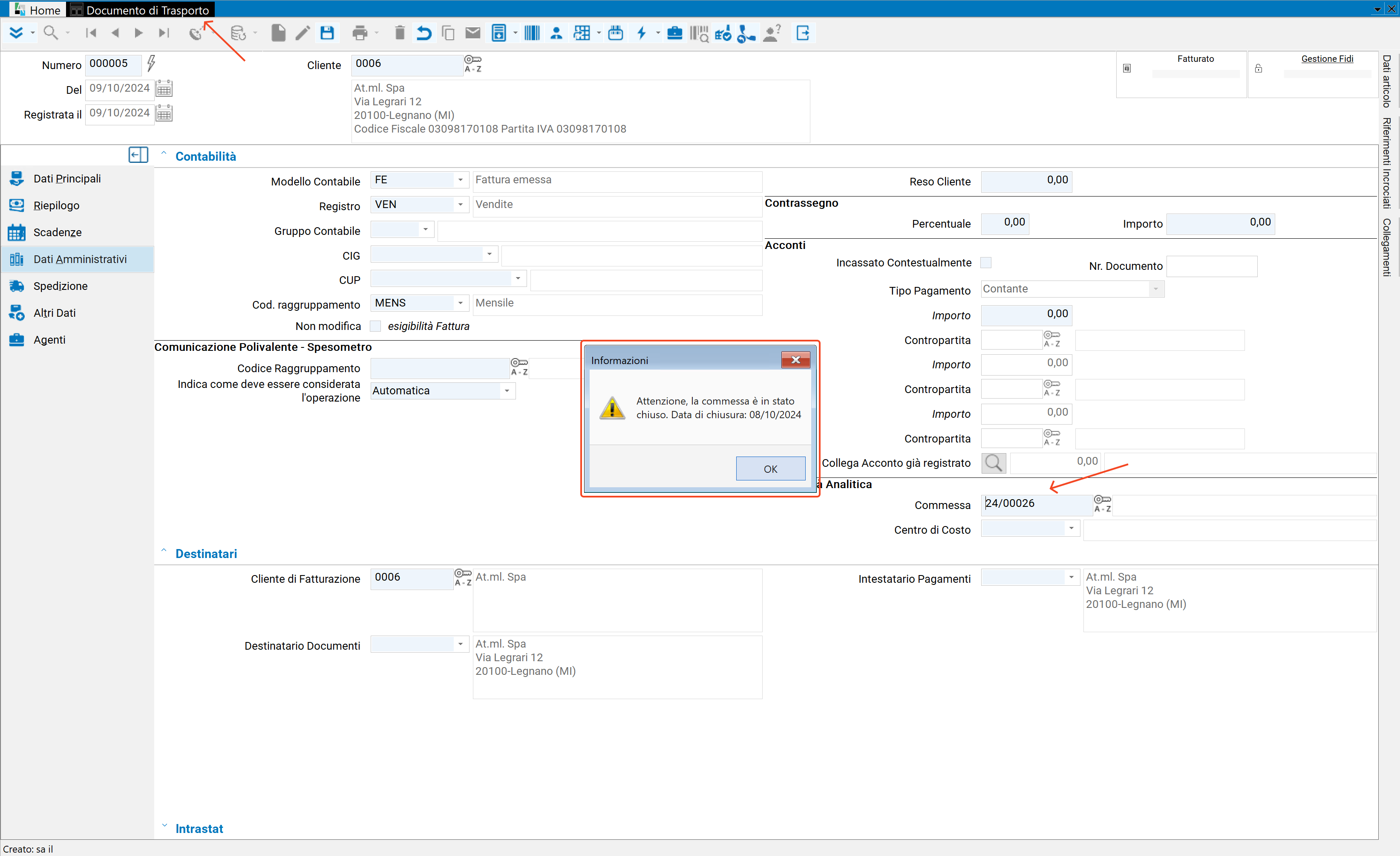Screen dimensions: 1400x856
Task: Open Spedizione in sidebar
Action: [77, 286]
